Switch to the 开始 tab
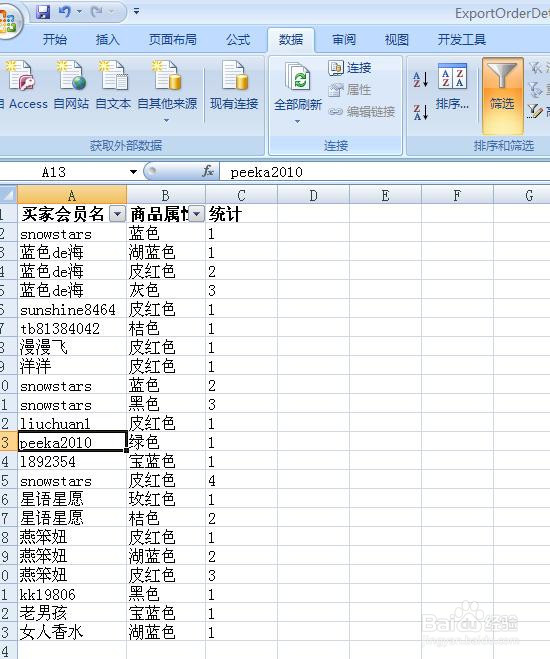 point(55,40)
